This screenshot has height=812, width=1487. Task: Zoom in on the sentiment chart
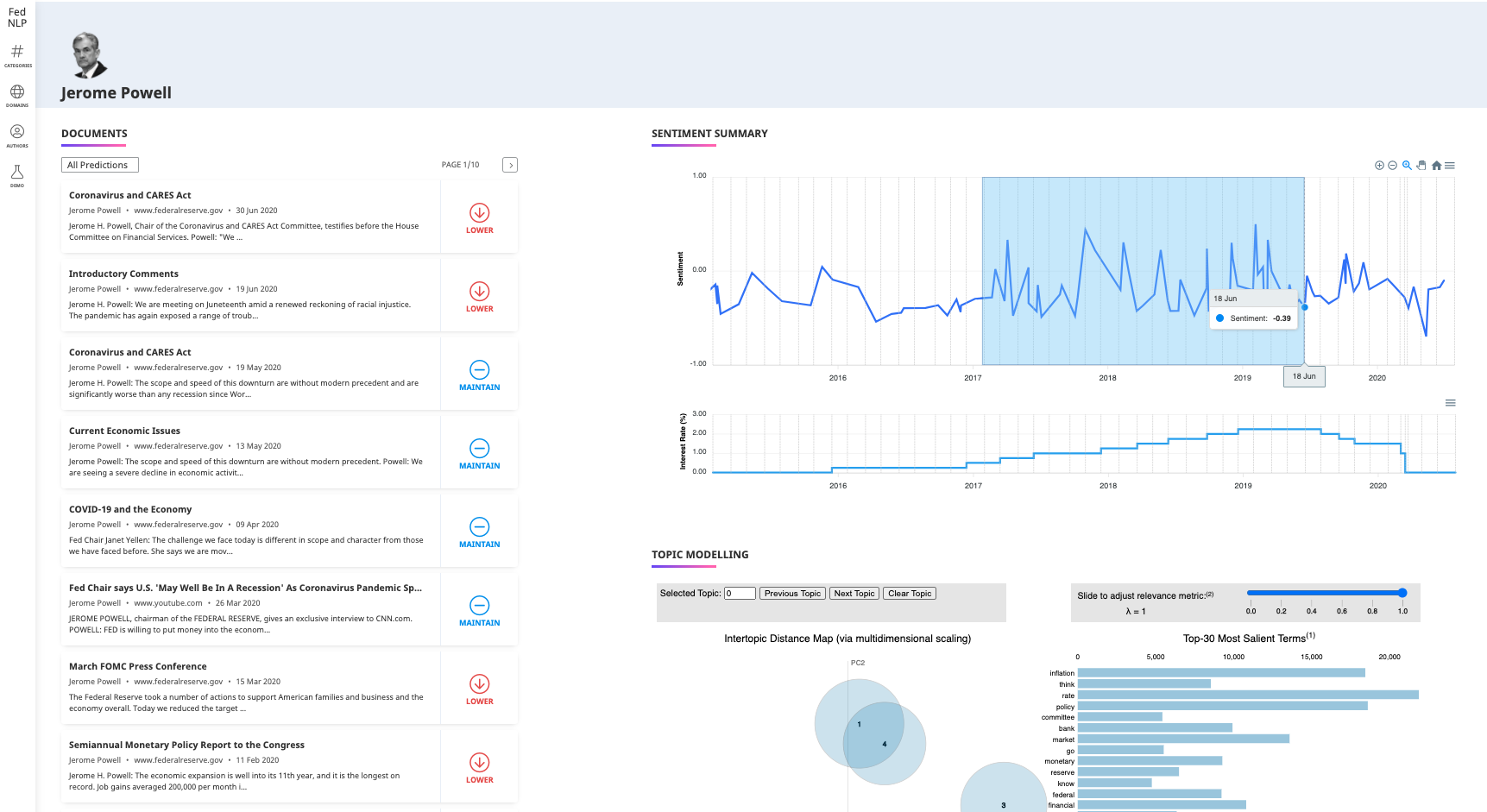coord(1379,166)
